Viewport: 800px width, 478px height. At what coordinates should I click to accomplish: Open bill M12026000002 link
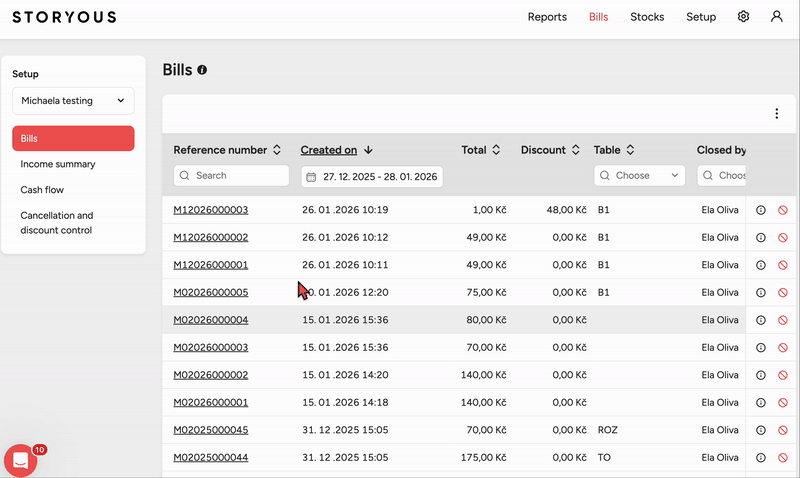coord(210,238)
